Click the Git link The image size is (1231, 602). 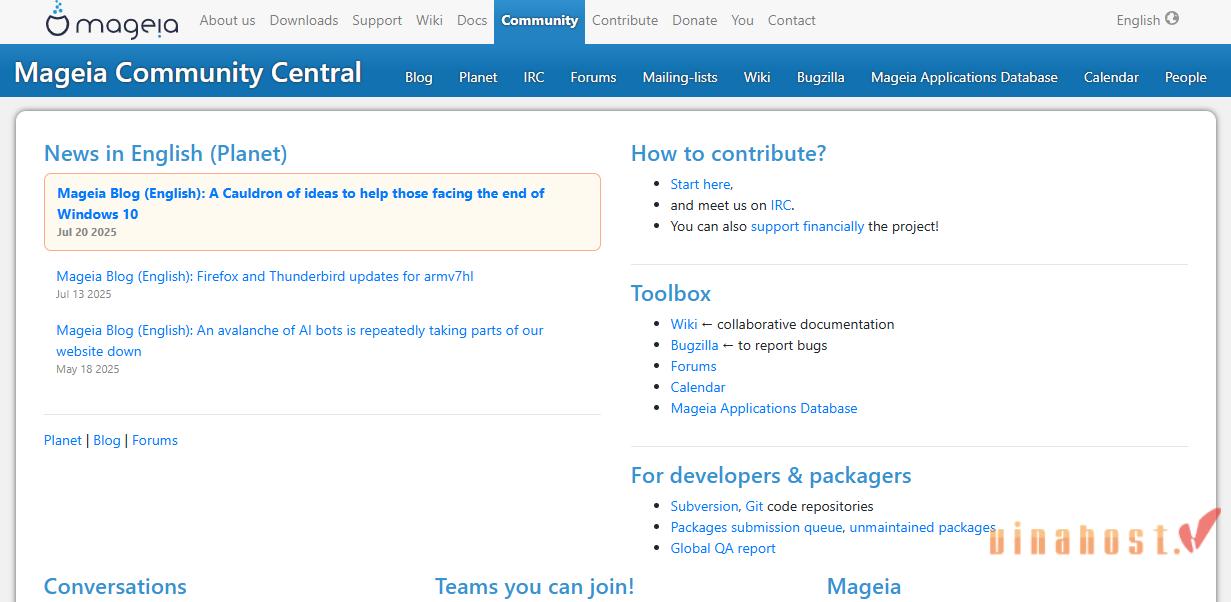point(754,506)
